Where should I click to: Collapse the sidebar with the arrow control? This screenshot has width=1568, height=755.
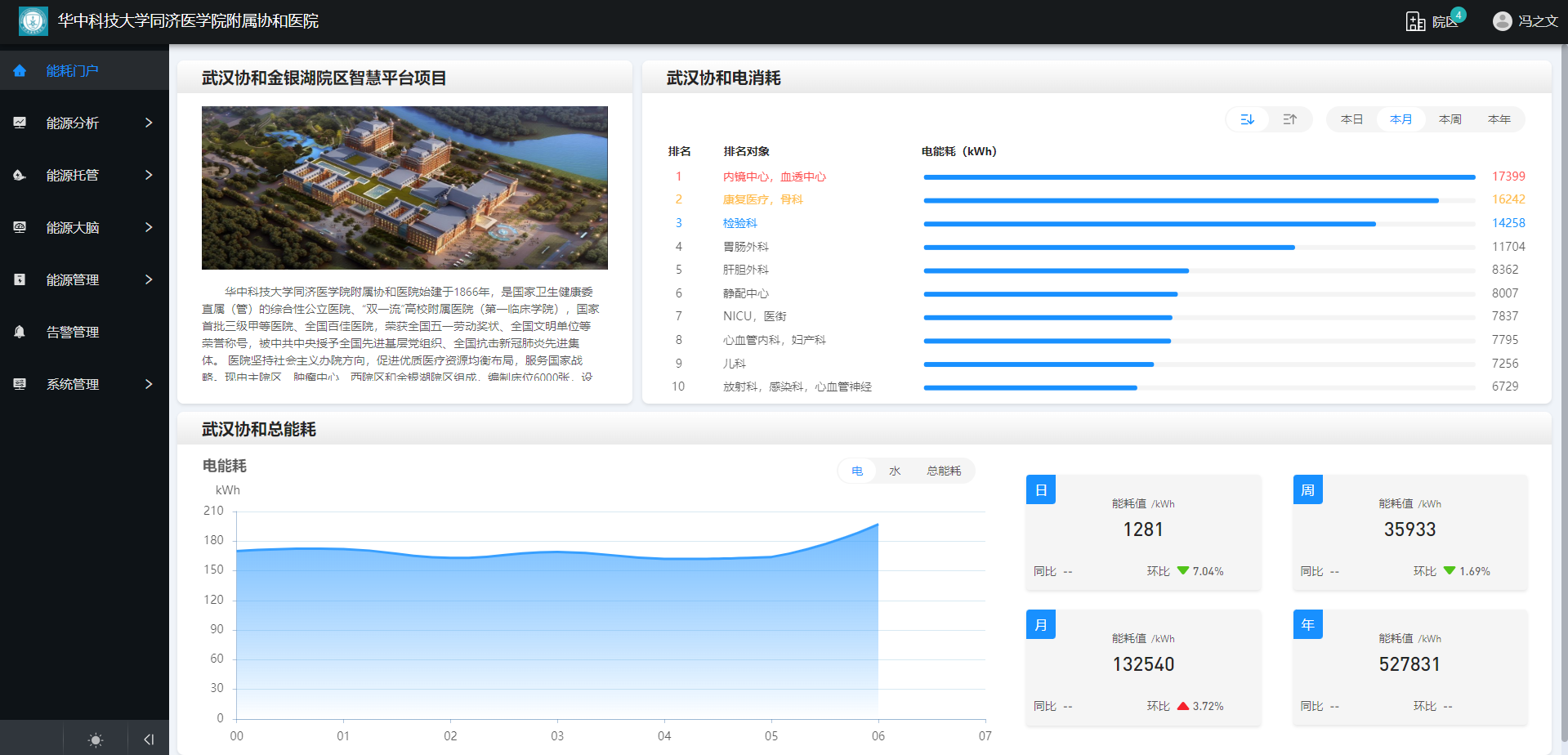point(148,739)
